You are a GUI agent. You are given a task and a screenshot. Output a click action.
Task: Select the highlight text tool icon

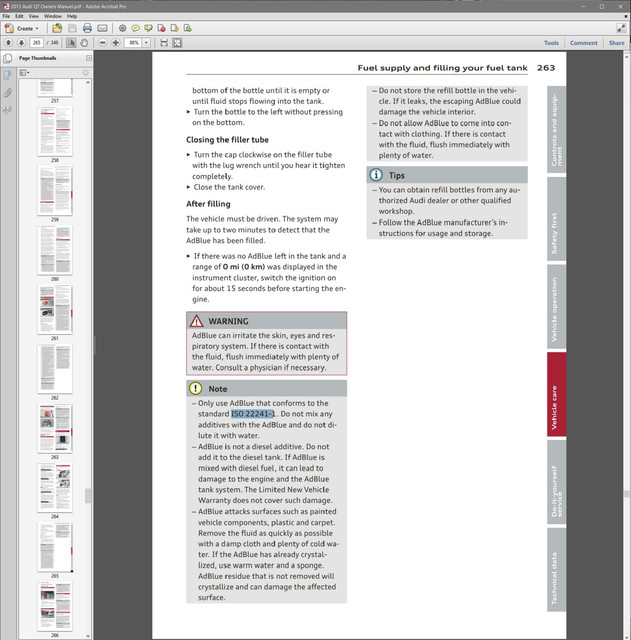[148, 28]
